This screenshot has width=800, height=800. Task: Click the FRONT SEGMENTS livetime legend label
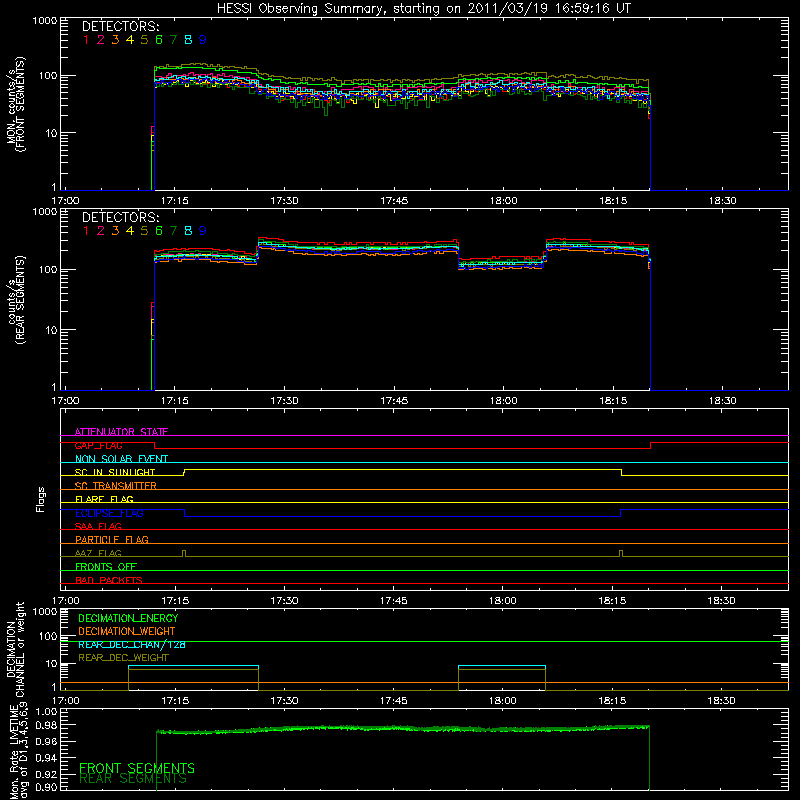(137, 768)
